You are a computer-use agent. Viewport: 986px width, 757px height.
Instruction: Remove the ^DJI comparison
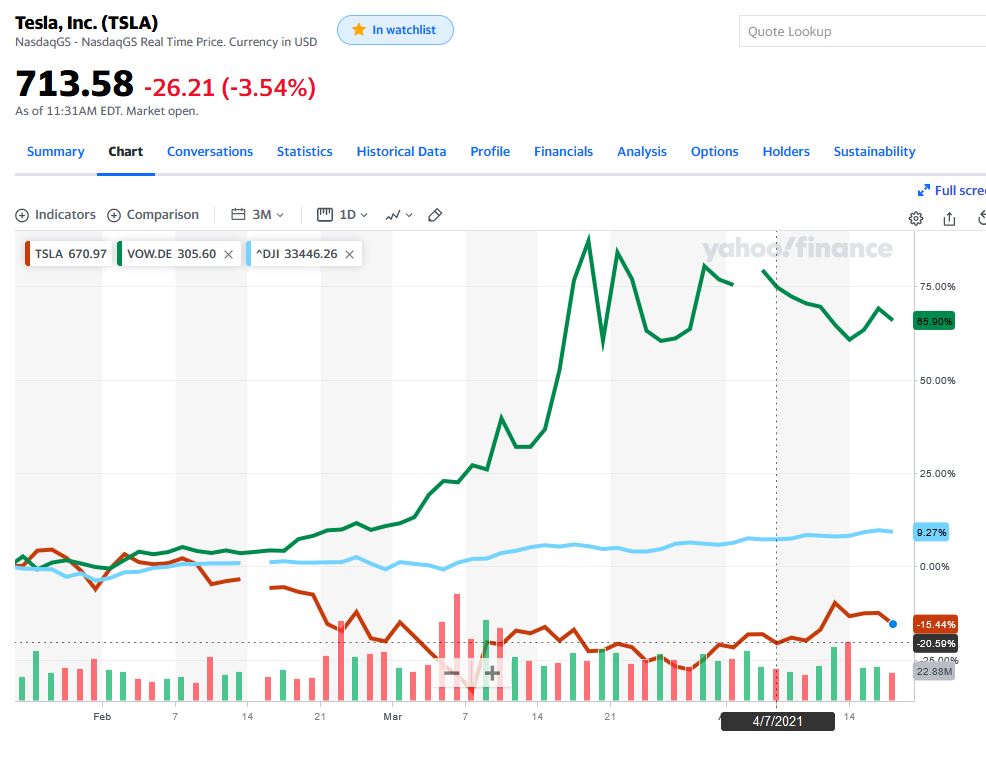tap(349, 254)
